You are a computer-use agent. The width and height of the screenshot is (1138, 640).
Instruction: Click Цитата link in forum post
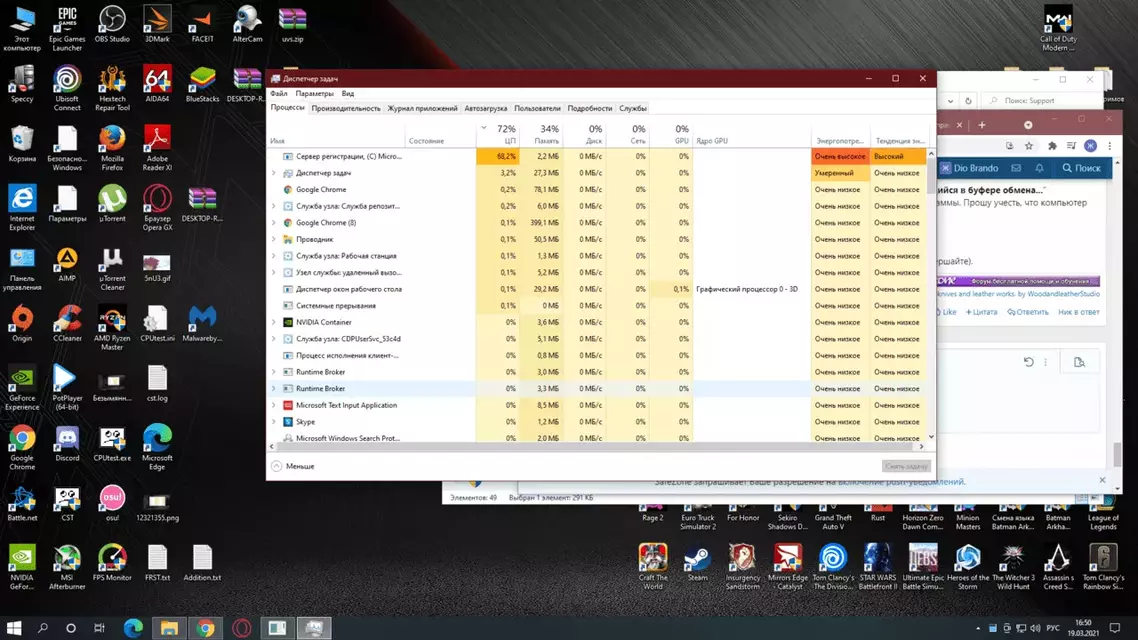tap(981, 312)
